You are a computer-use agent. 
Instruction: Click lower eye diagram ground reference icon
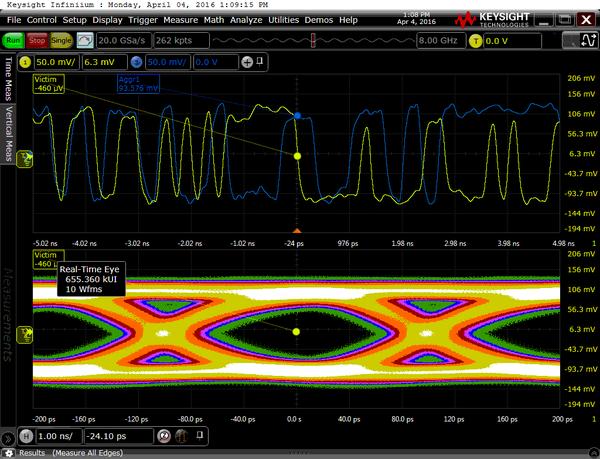pyautogui.click(x=24, y=335)
